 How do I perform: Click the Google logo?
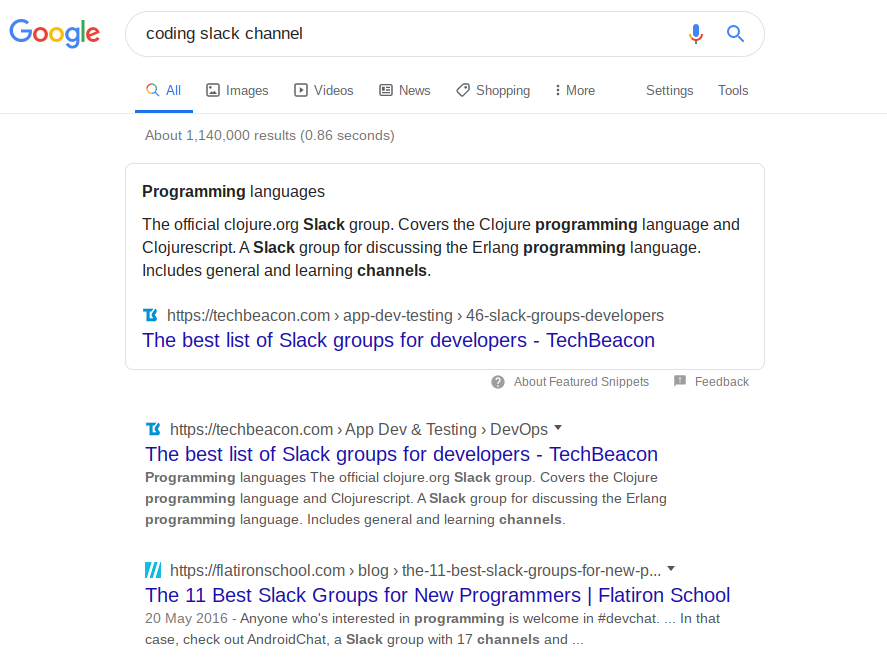pos(55,33)
